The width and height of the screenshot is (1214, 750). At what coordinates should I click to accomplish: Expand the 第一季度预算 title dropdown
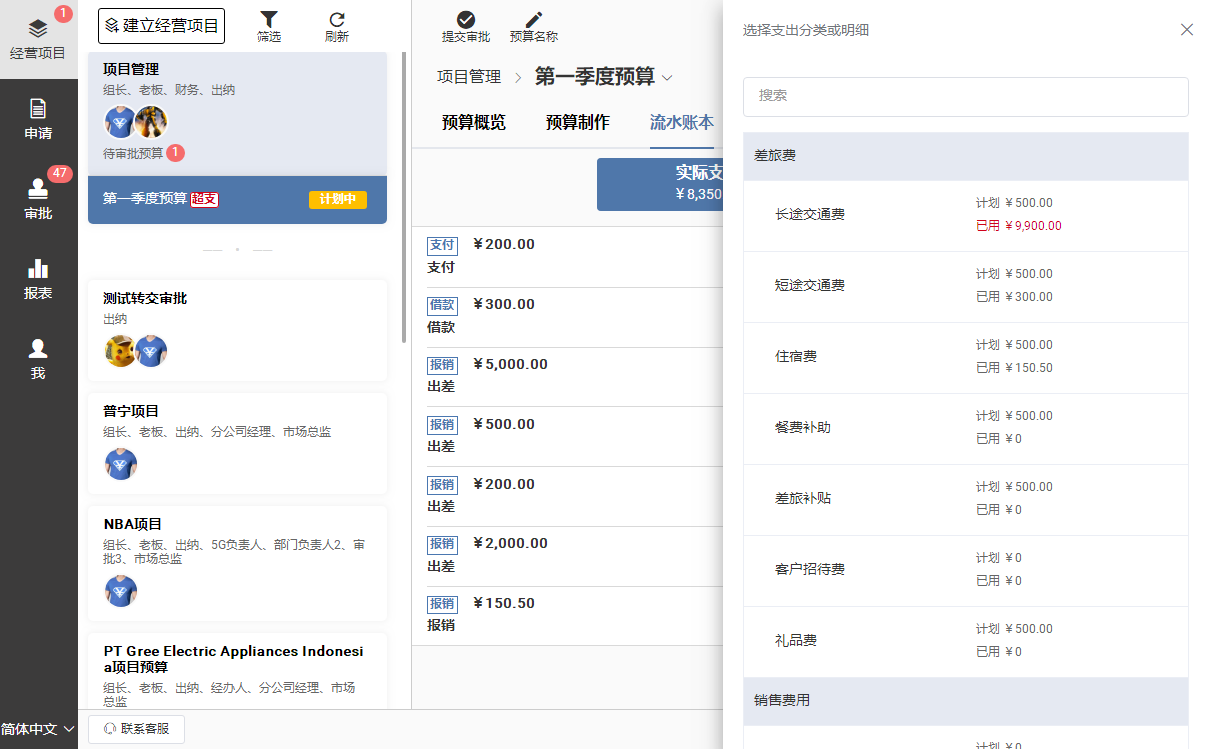point(668,78)
